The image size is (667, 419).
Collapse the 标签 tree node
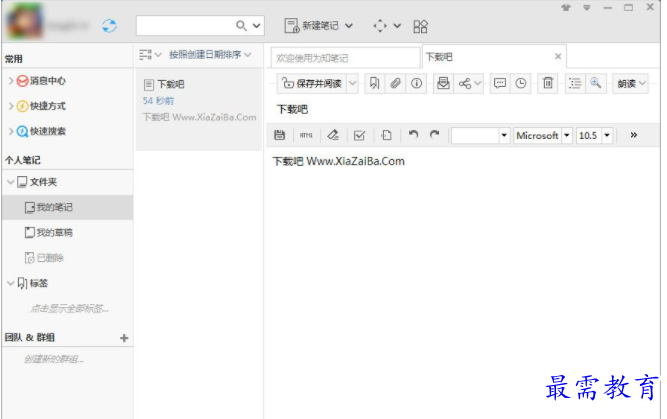click(x=11, y=283)
